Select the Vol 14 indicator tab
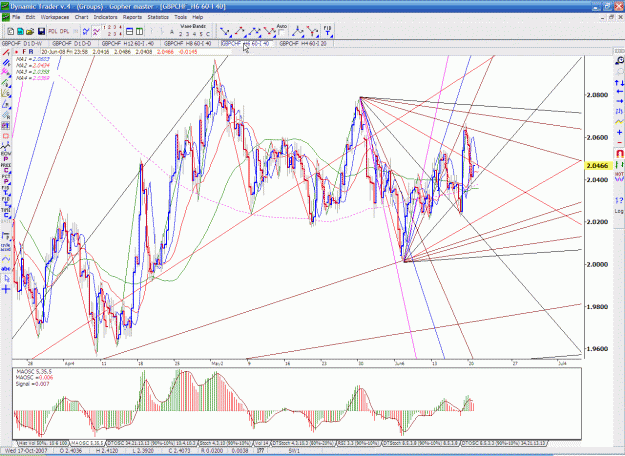The height and width of the screenshot is (456, 625). tap(261, 443)
